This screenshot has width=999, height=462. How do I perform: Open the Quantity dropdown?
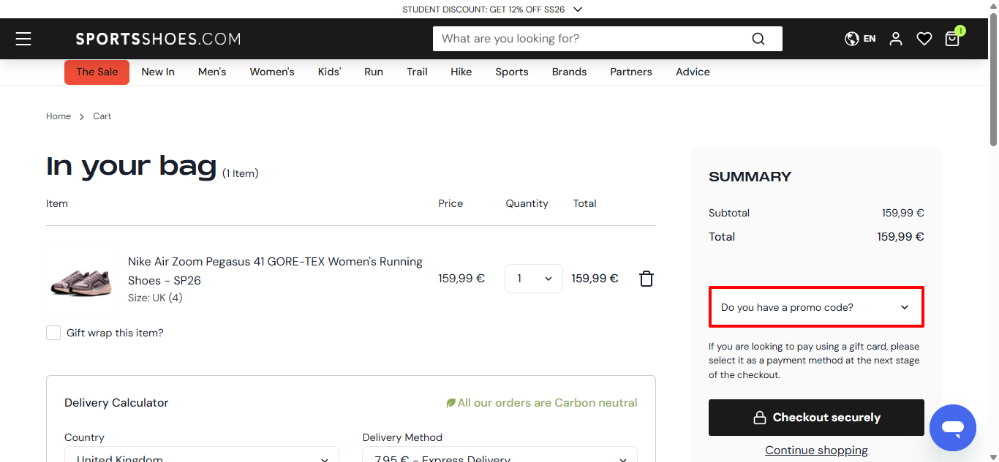[x=533, y=278]
